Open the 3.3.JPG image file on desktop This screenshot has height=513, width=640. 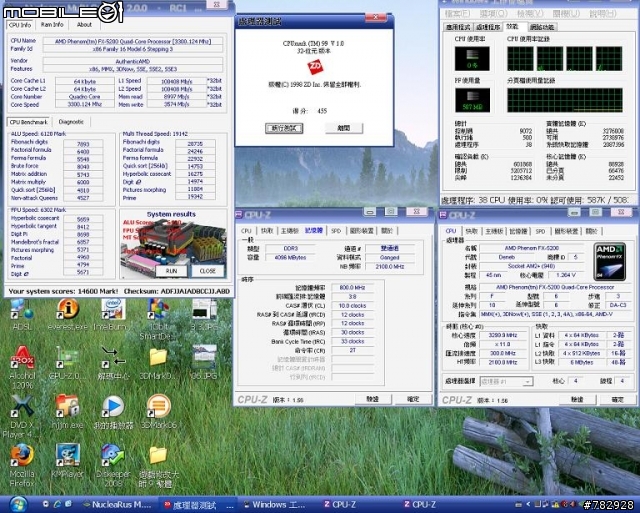coord(204,313)
